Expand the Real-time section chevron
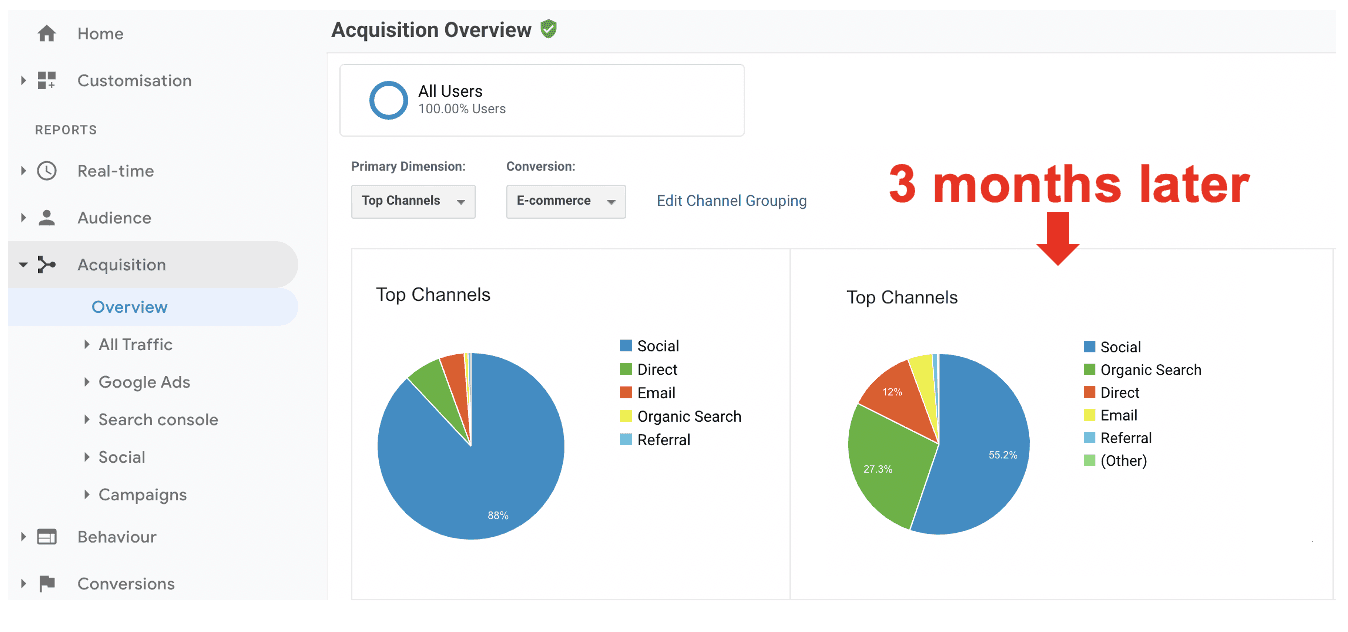1348x632 pixels. 22,170
